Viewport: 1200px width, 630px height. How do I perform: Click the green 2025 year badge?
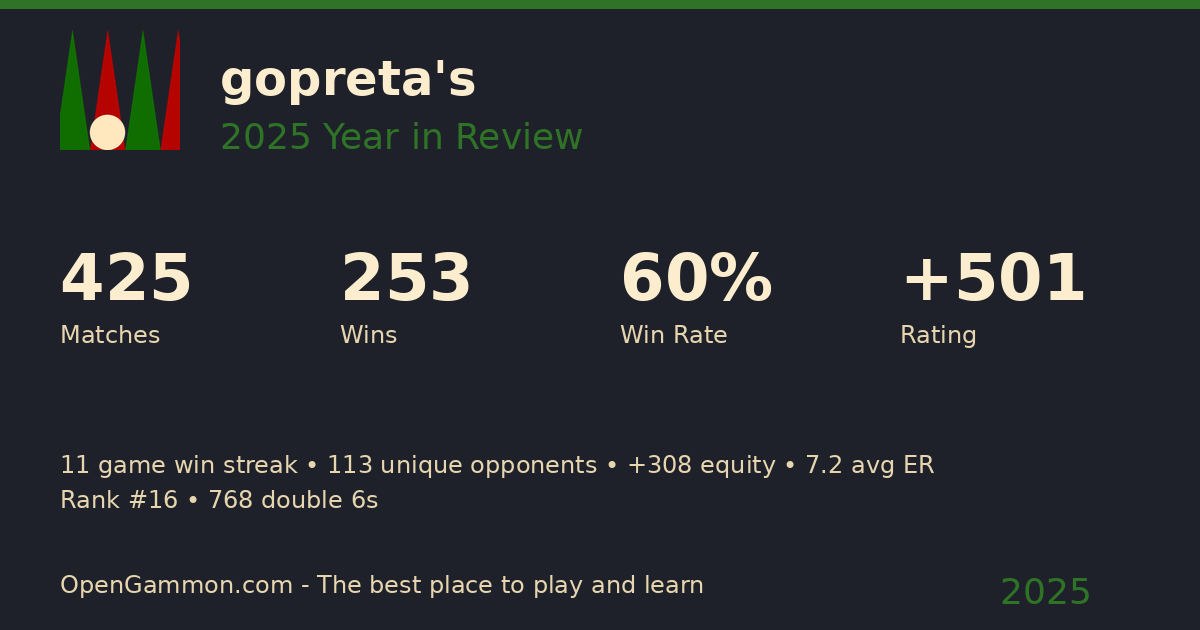pos(1045,593)
